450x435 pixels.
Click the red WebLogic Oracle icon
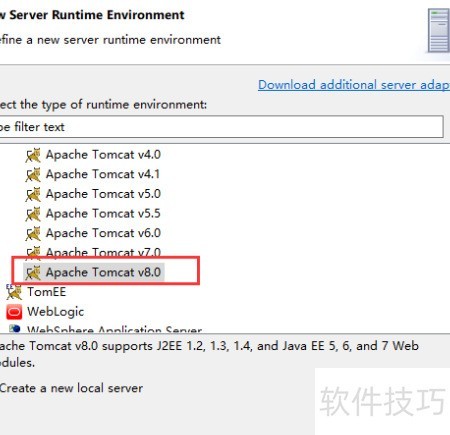click(14, 312)
